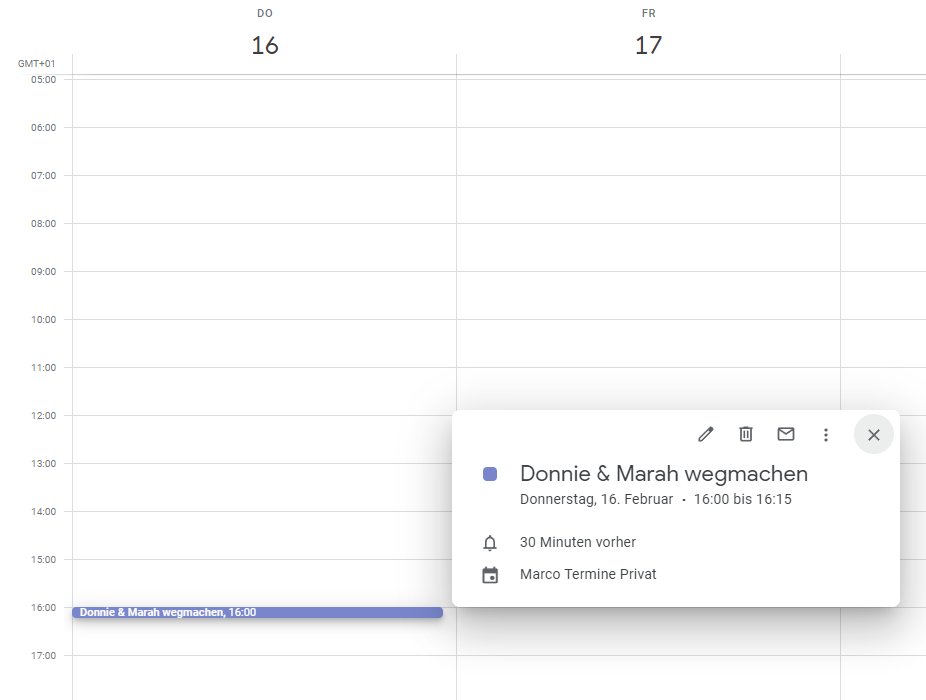The image size is (926, 700).
Task: Open the three-dot options menu
Action: pos(826,435)
